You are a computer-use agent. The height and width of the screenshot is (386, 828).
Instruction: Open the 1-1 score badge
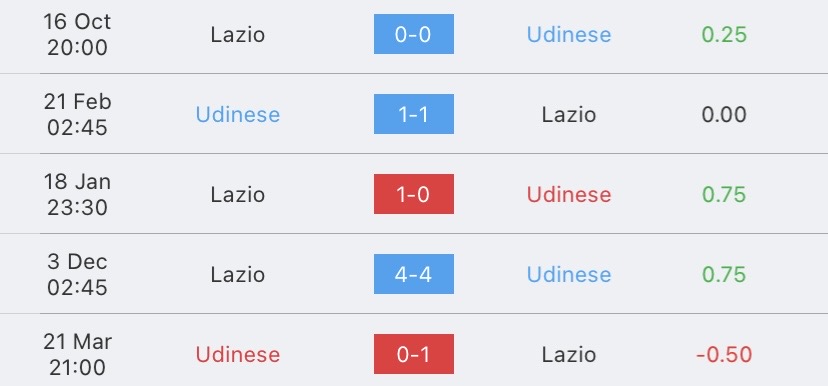[413, 114]
